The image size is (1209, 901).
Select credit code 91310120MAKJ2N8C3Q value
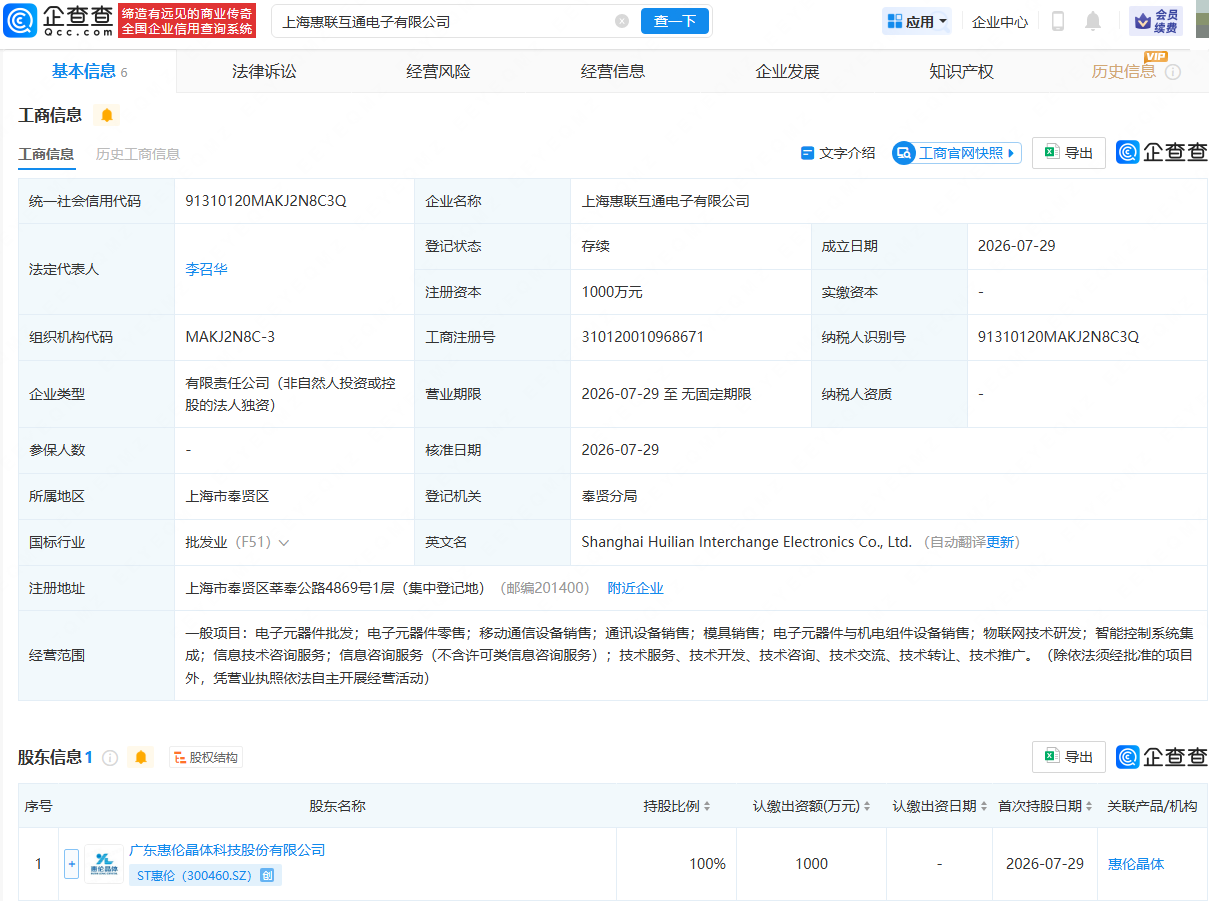[266, 201]
